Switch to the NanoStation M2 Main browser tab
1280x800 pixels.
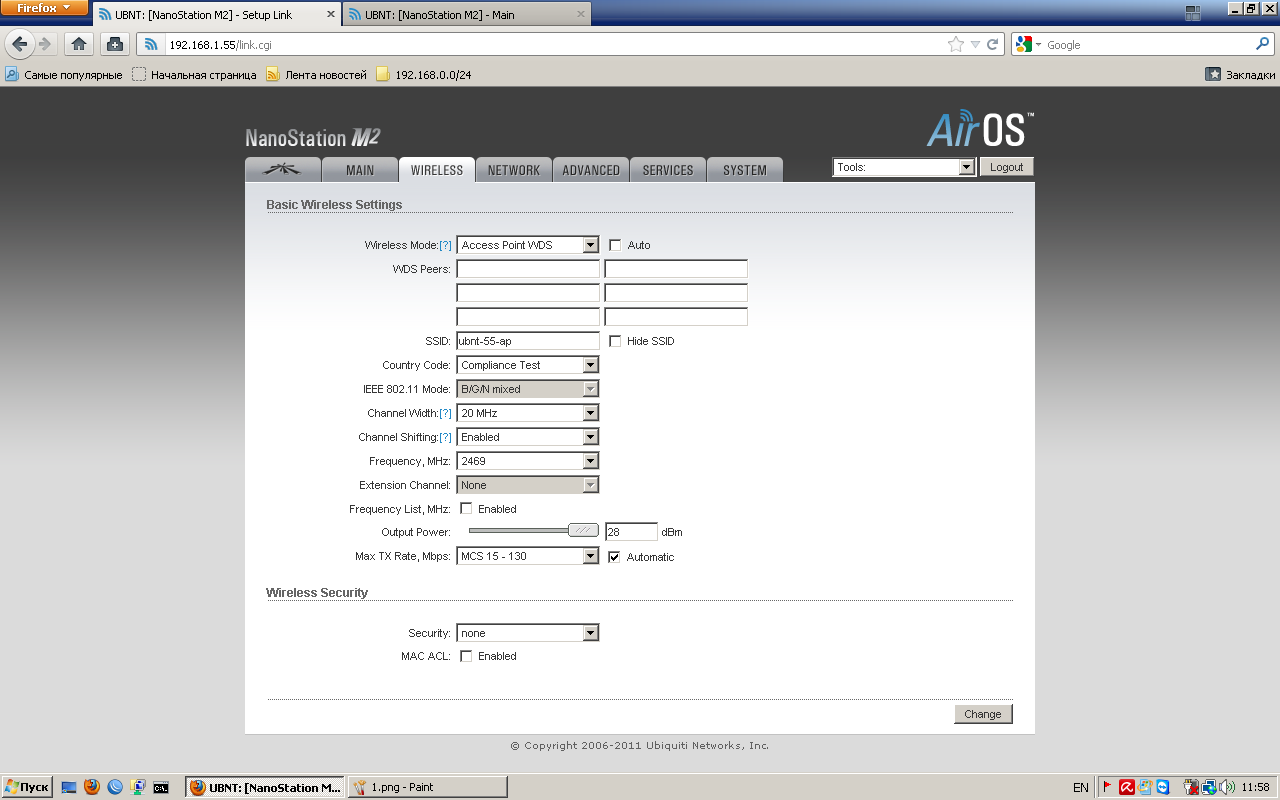pos(467,14)
